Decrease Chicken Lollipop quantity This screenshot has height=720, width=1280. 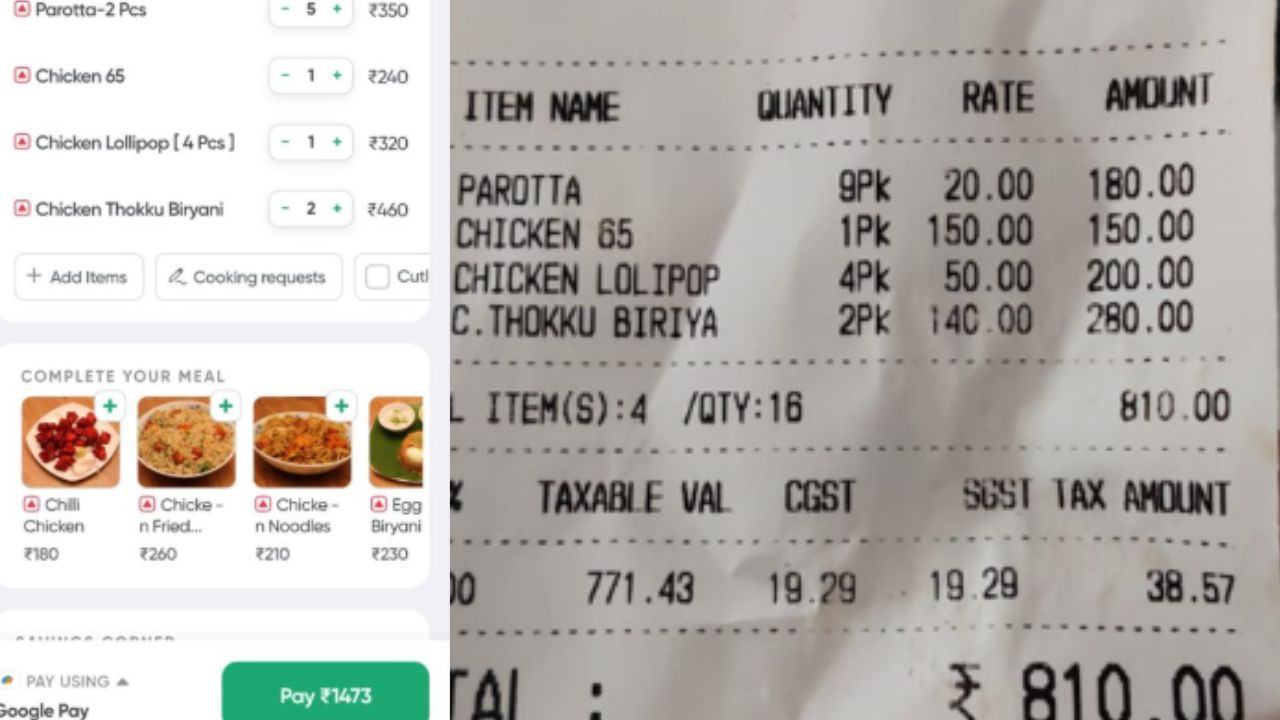pos(285,142)
